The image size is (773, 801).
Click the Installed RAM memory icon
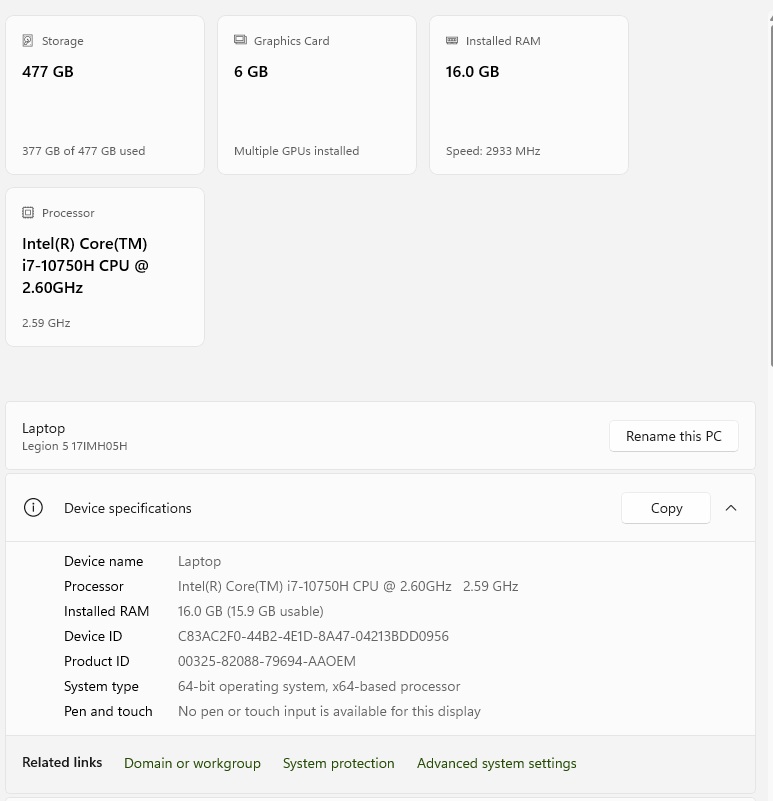[452, 41]
